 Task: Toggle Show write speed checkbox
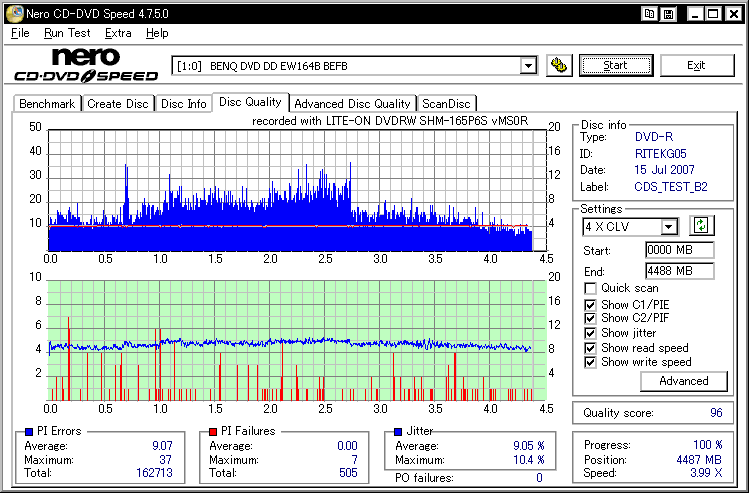[x=590, y=362]
